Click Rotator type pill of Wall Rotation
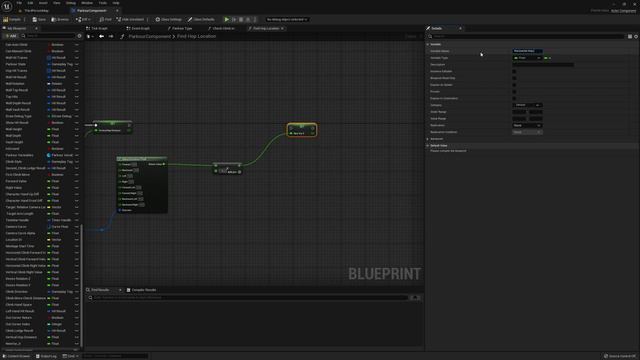Image resolution: width=640 pixels, height=360 pixels. [55, 84]
